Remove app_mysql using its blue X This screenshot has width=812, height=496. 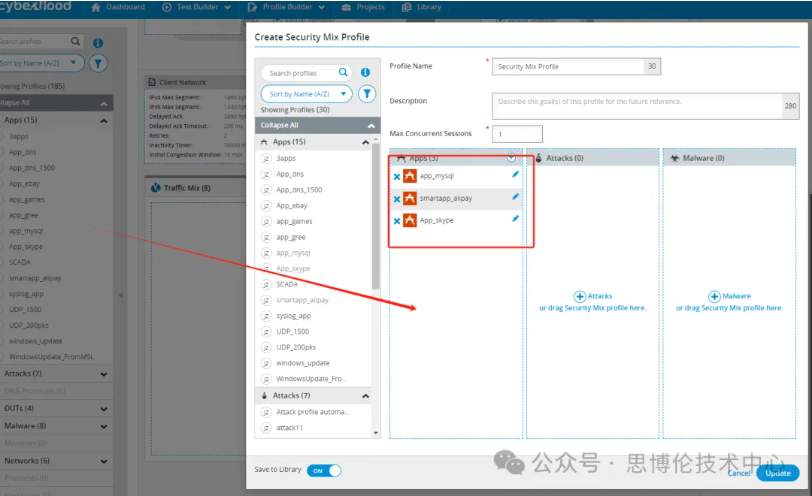point(397,176)
